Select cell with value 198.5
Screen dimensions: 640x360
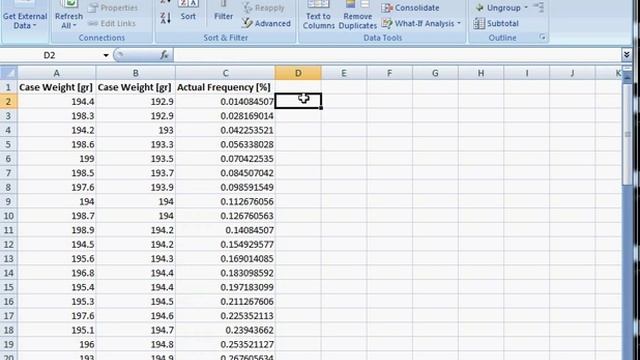tap(57, 173)
